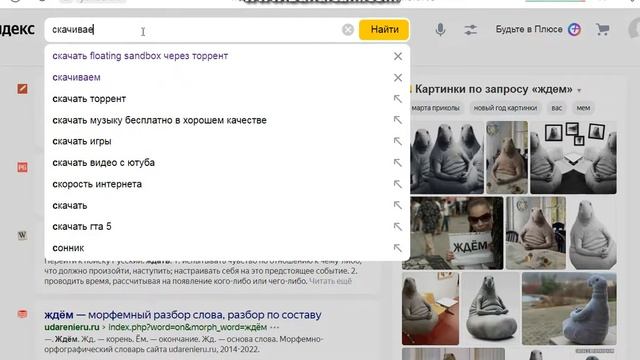Open thumbnail of Zhdun beanbag on white
The image size is (640, 360).
click(491, 309)
